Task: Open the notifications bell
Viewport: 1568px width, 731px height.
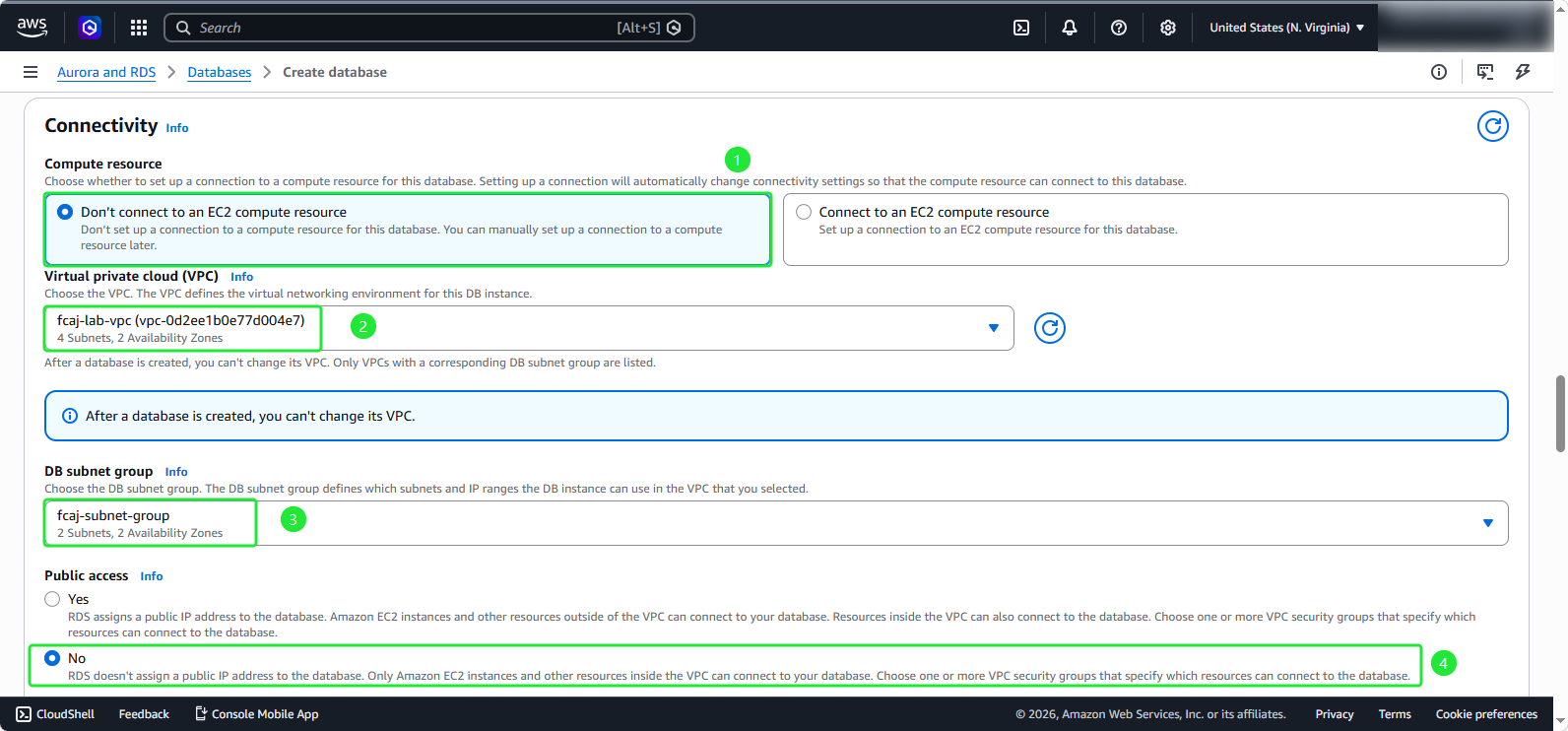Action: [x=1070, y=28]
